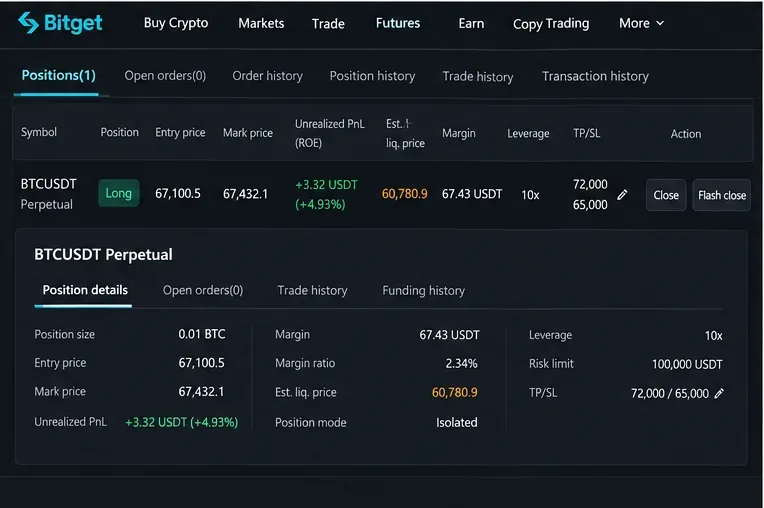Click 10x leverage value in details panel
Image resolution: width=764 pixels, height=508 pixels.
tap(713, 336)
